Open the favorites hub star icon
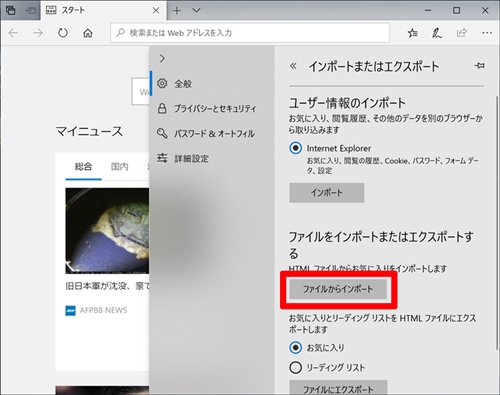The height and width of the screenshot is (395, 500). tap(412, 33)
